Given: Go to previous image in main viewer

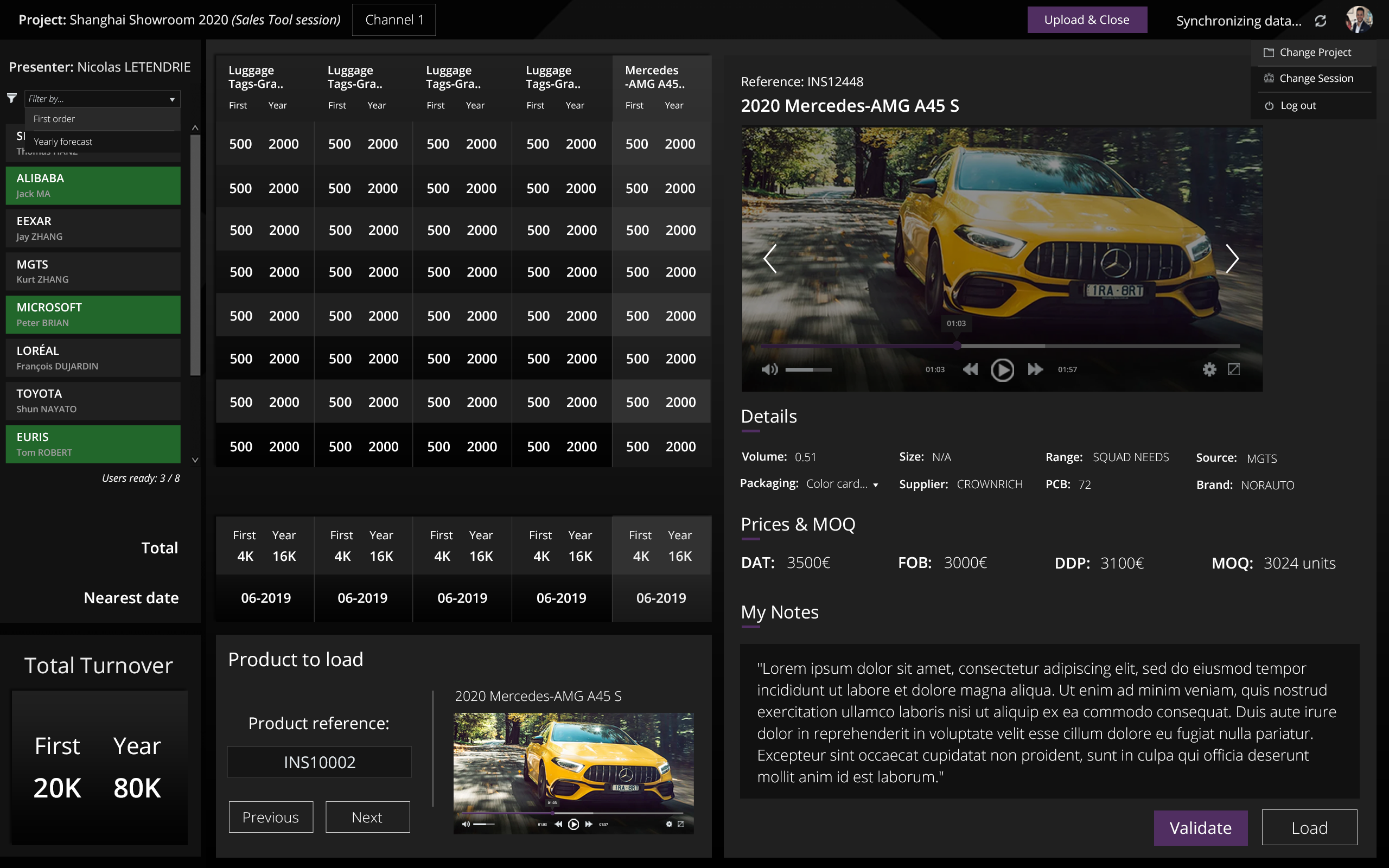Looking at the screenshot, I should click(770, 259).
